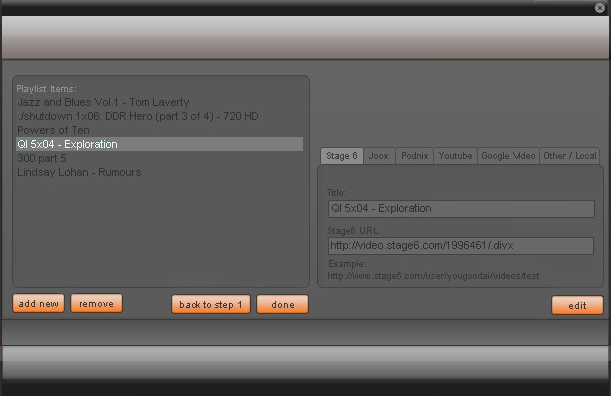611x396 pixels.
Task: Click the done button
Action: [283, 304]
